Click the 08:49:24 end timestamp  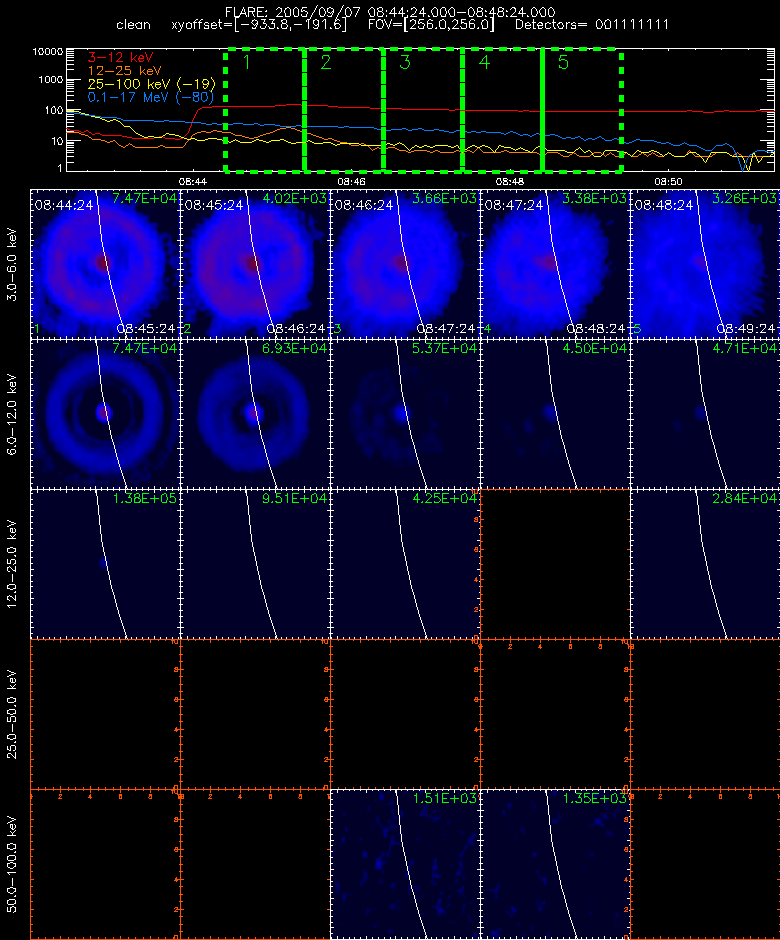(746, 329)
